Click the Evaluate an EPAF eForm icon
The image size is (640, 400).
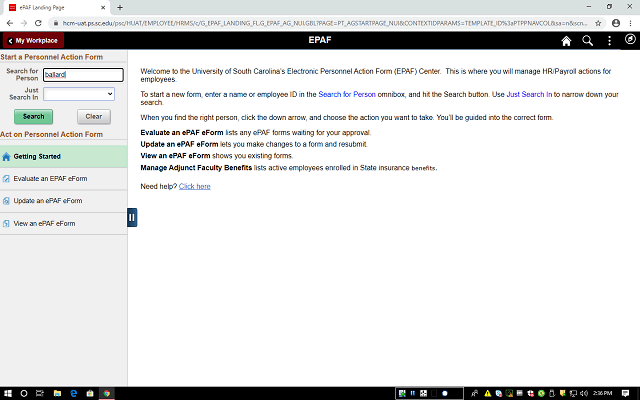6,179
